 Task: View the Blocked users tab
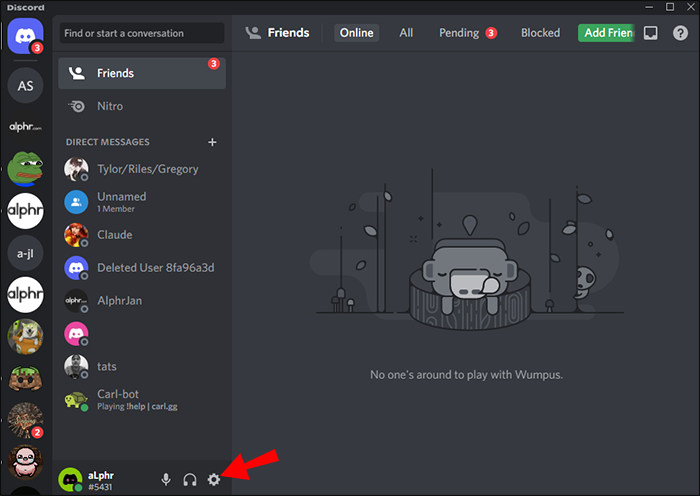tap(540, 33)
